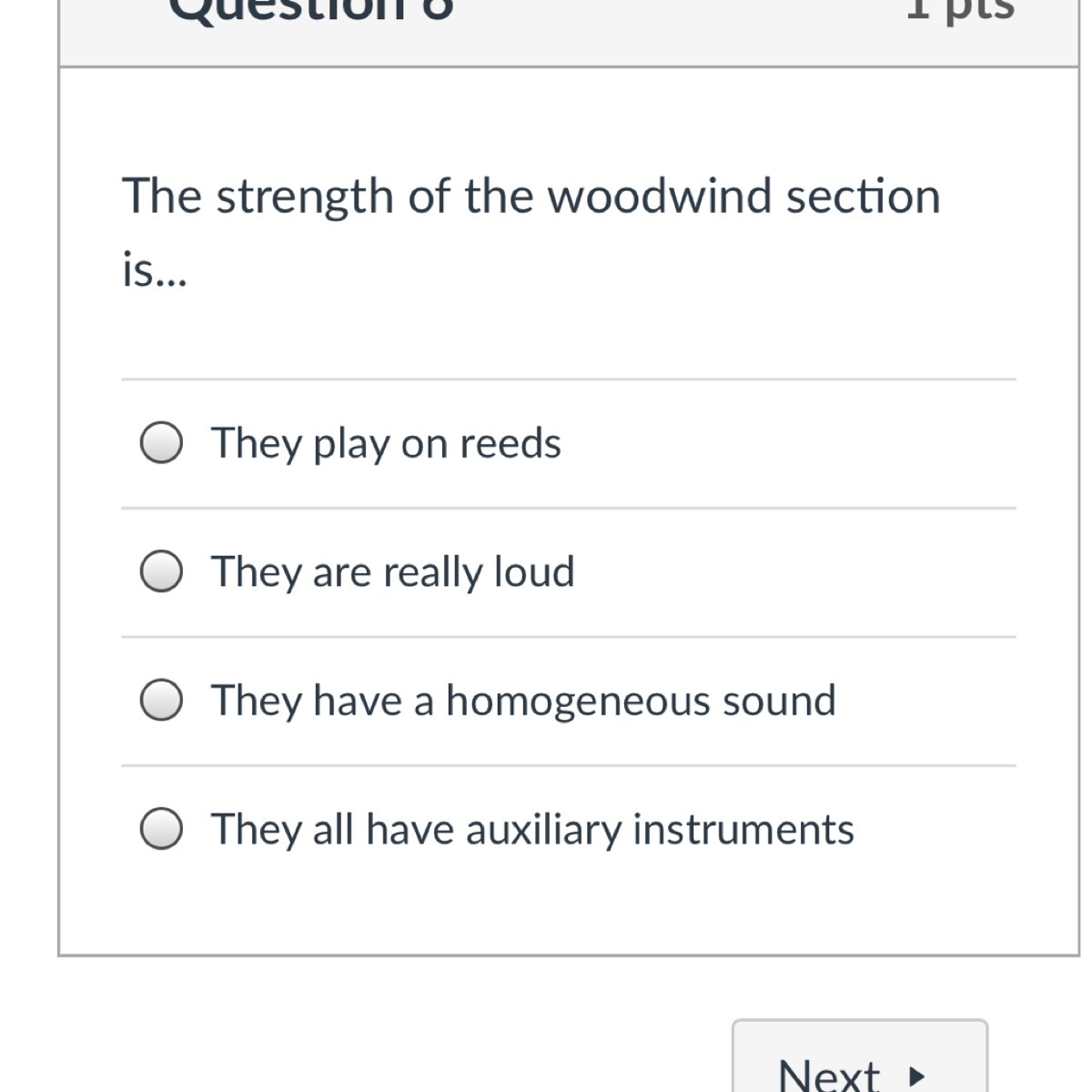Click the question text about the woodwind section
Image resolution: width=1092 pixels, height=1092 pixels.
(531, 197)
